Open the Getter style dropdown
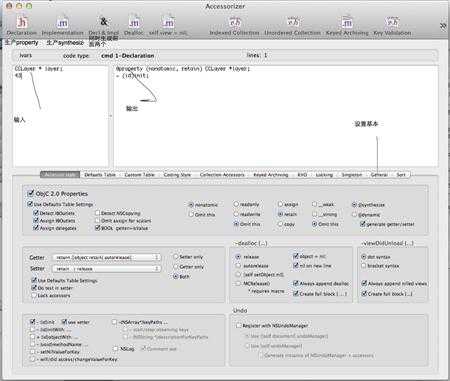Screen dimensions: 450x381 point(107,257)
